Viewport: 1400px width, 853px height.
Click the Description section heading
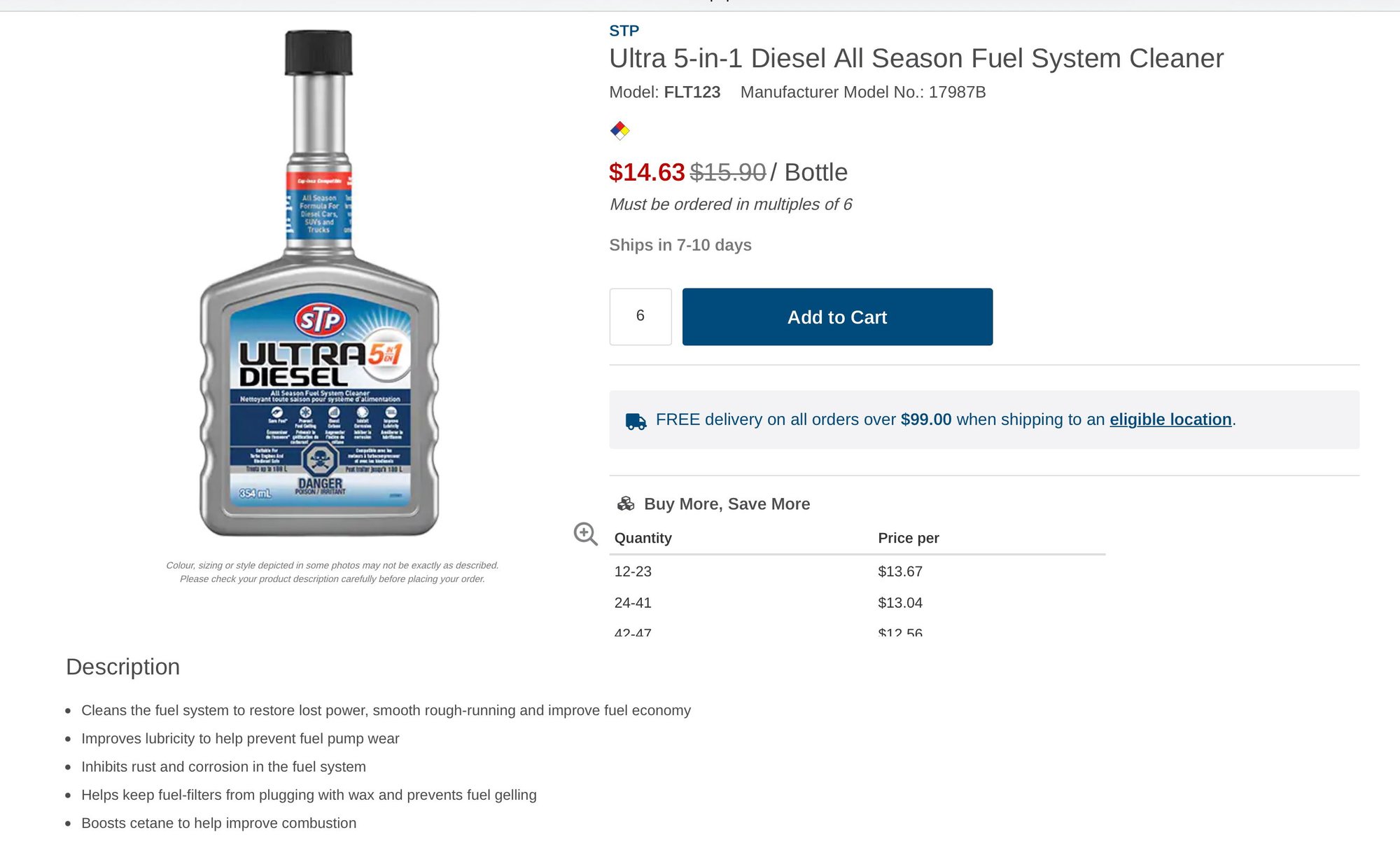[122, 667]
